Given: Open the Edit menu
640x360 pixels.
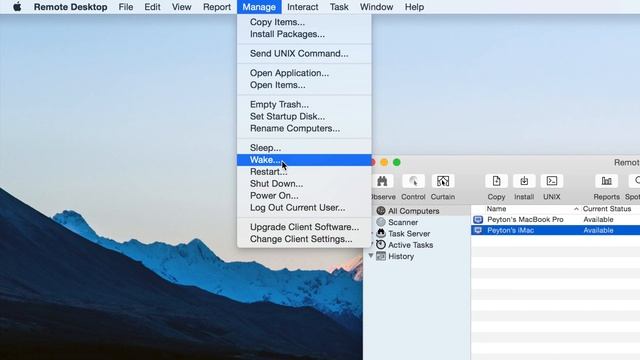Looking at the screenshot, I should coord(152,7).
